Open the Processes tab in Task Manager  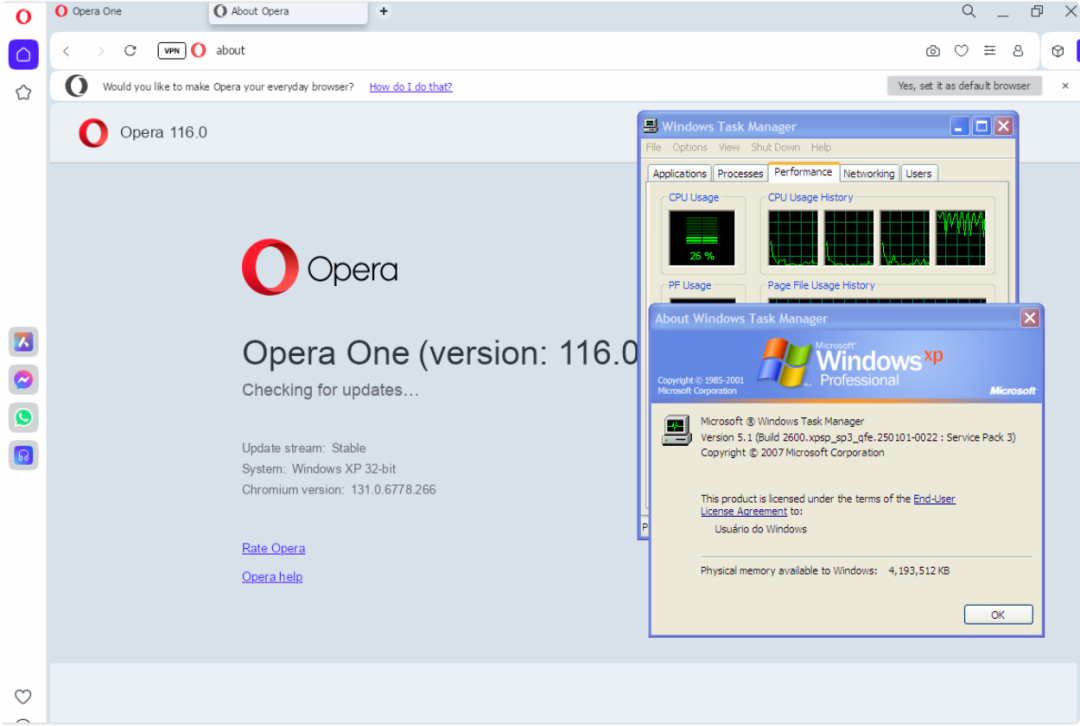click(x=740, y=174)
